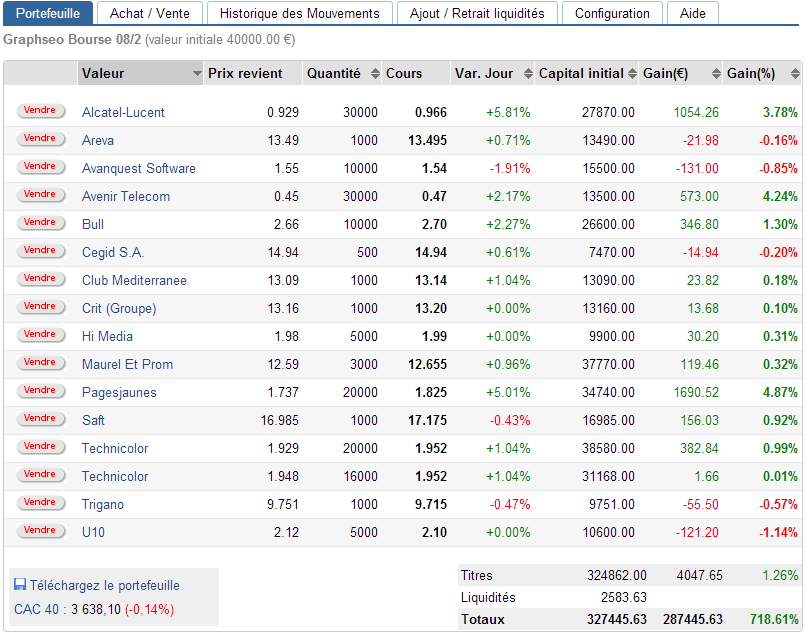Click the sort arrows in Quantité header
Image resolution: width=811 pixels, height=635 pixels.
[x=375, y=74]
